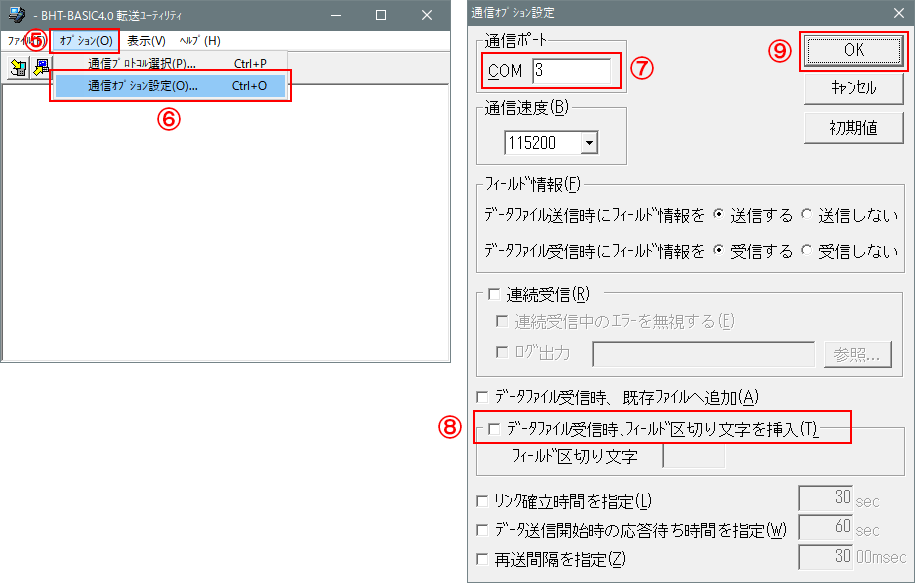Enable フィールド区切り文字を挿入(T) checkbox
Screen dimensions: 915x583
493,429
